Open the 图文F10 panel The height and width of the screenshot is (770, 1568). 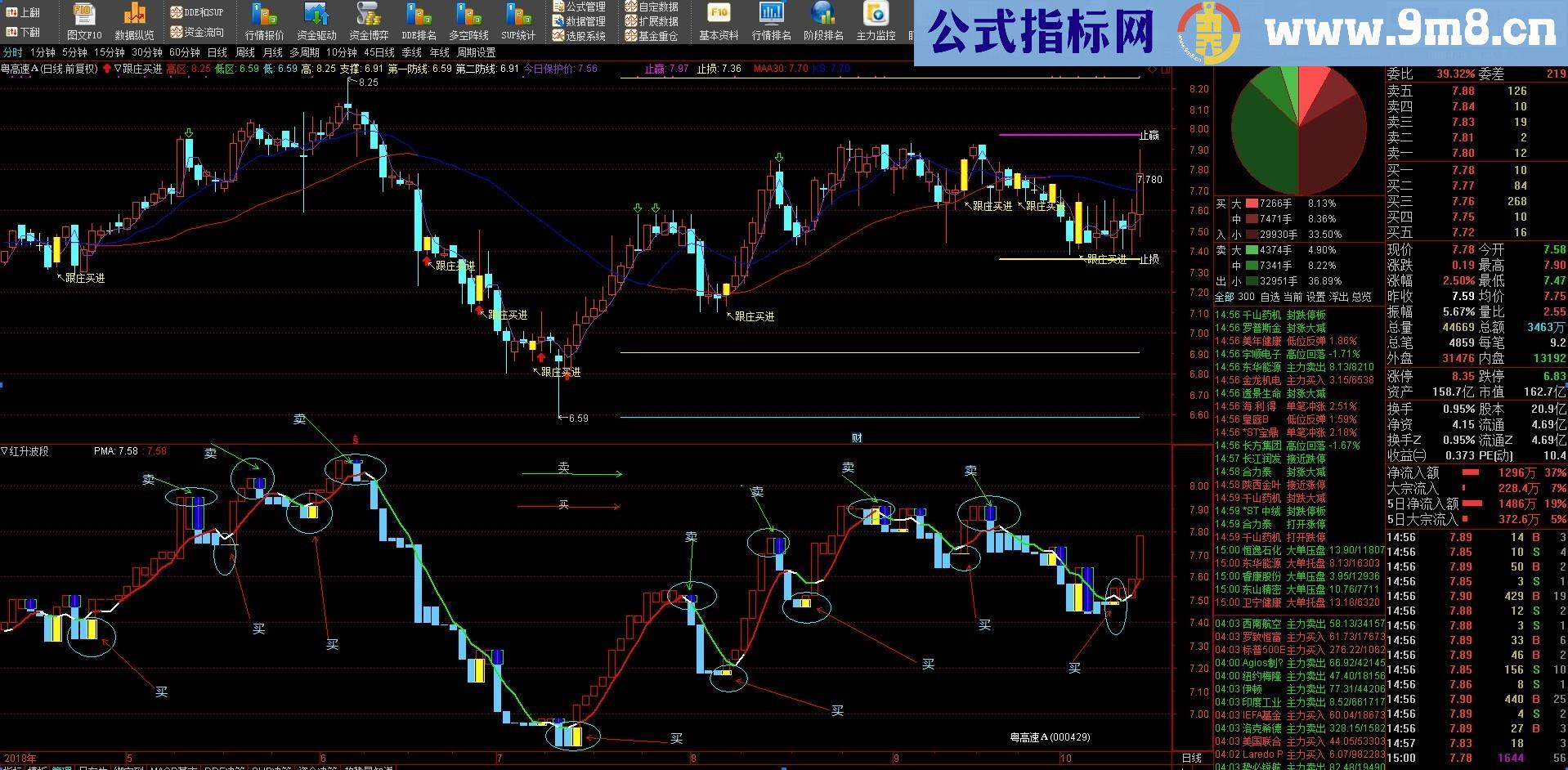83,22
